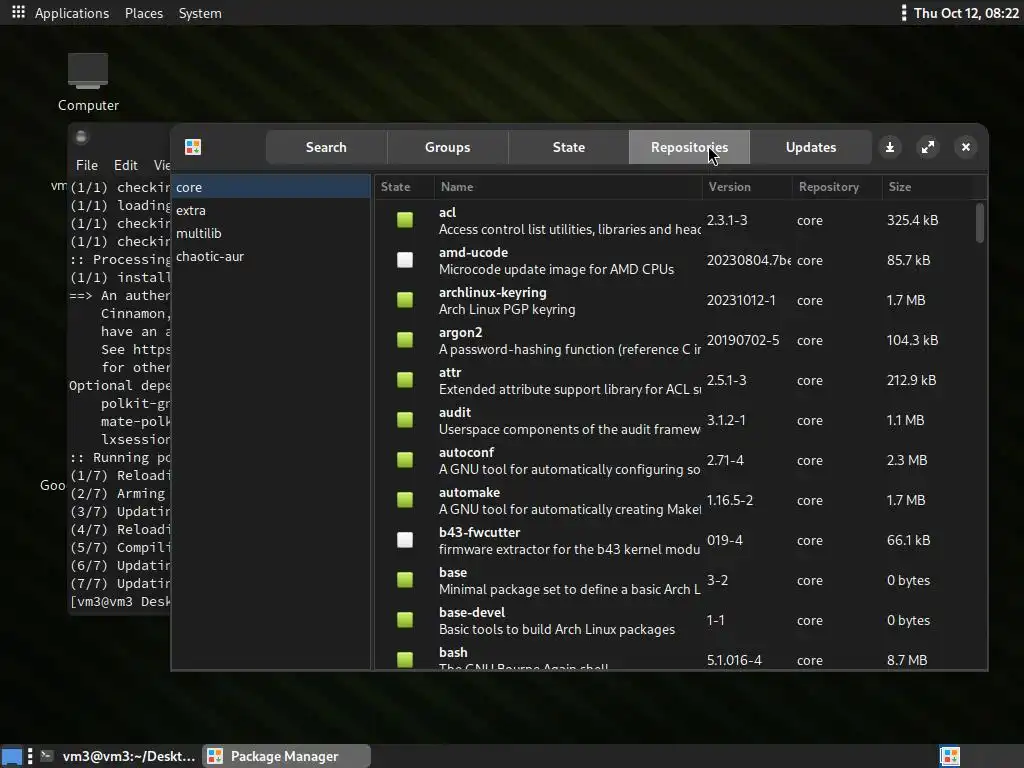1024x768 pixels.
Task: Click the Package Manager tray icon bottom right
Action: pyautogui.click(x=950, y=756)
